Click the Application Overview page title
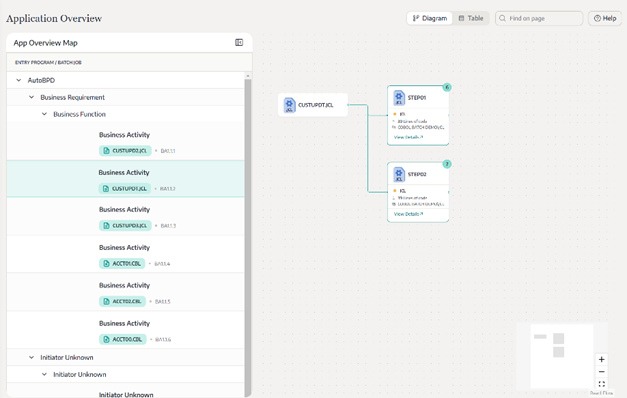 (x=54, y=18)
